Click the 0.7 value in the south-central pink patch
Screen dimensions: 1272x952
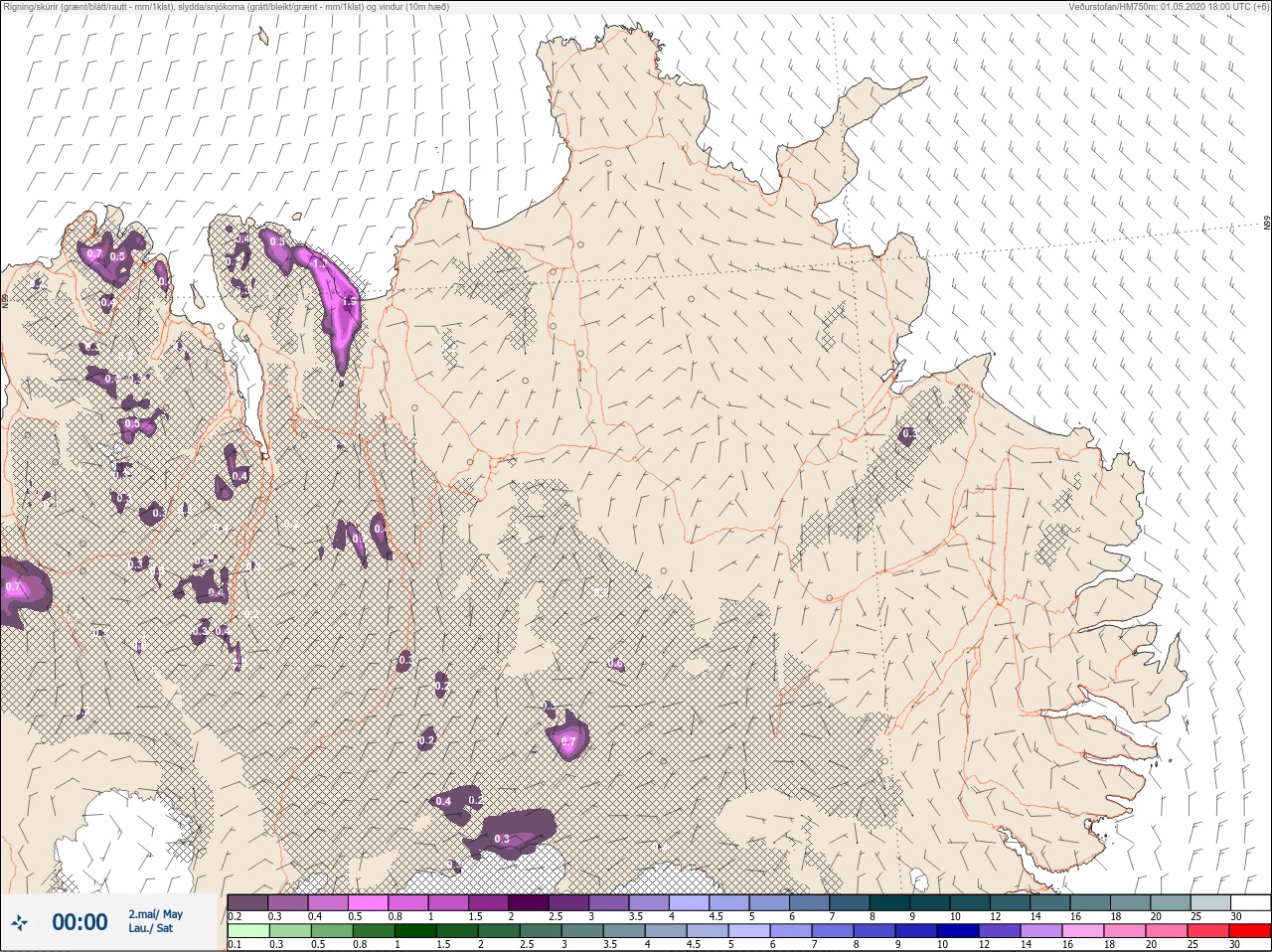pyautogui.click(x=568, y=742)
